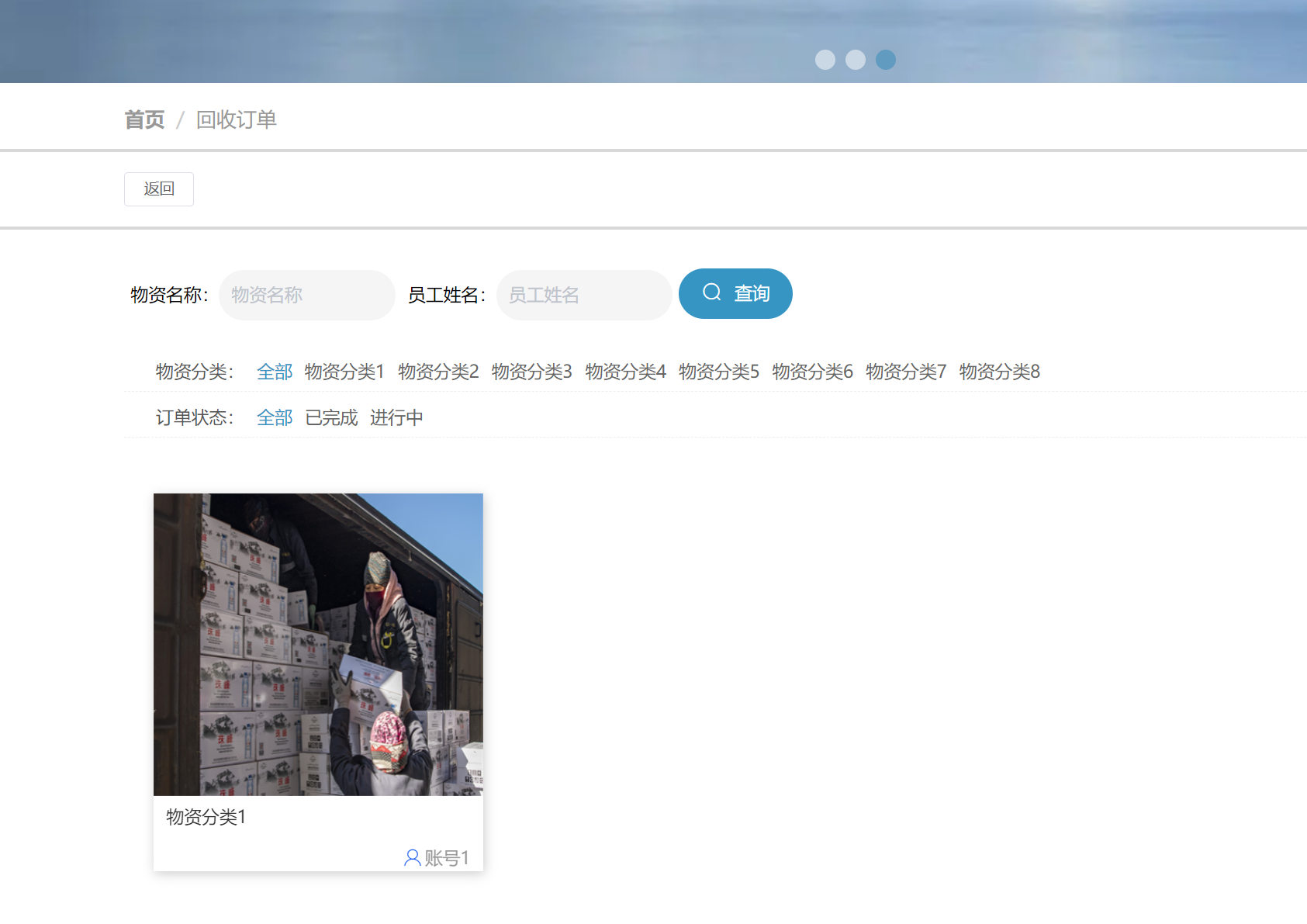
Task: Click the person icon beside 账号1
Action: [412, 858]
